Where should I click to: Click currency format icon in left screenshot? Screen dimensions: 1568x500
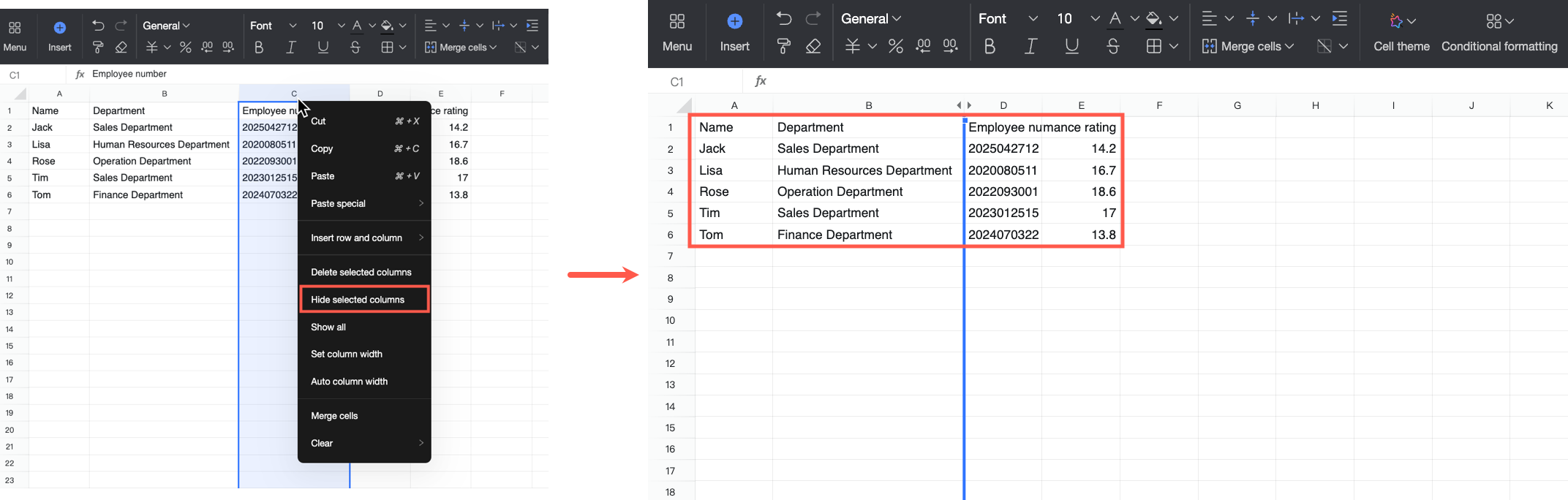(x=152, y=48)
